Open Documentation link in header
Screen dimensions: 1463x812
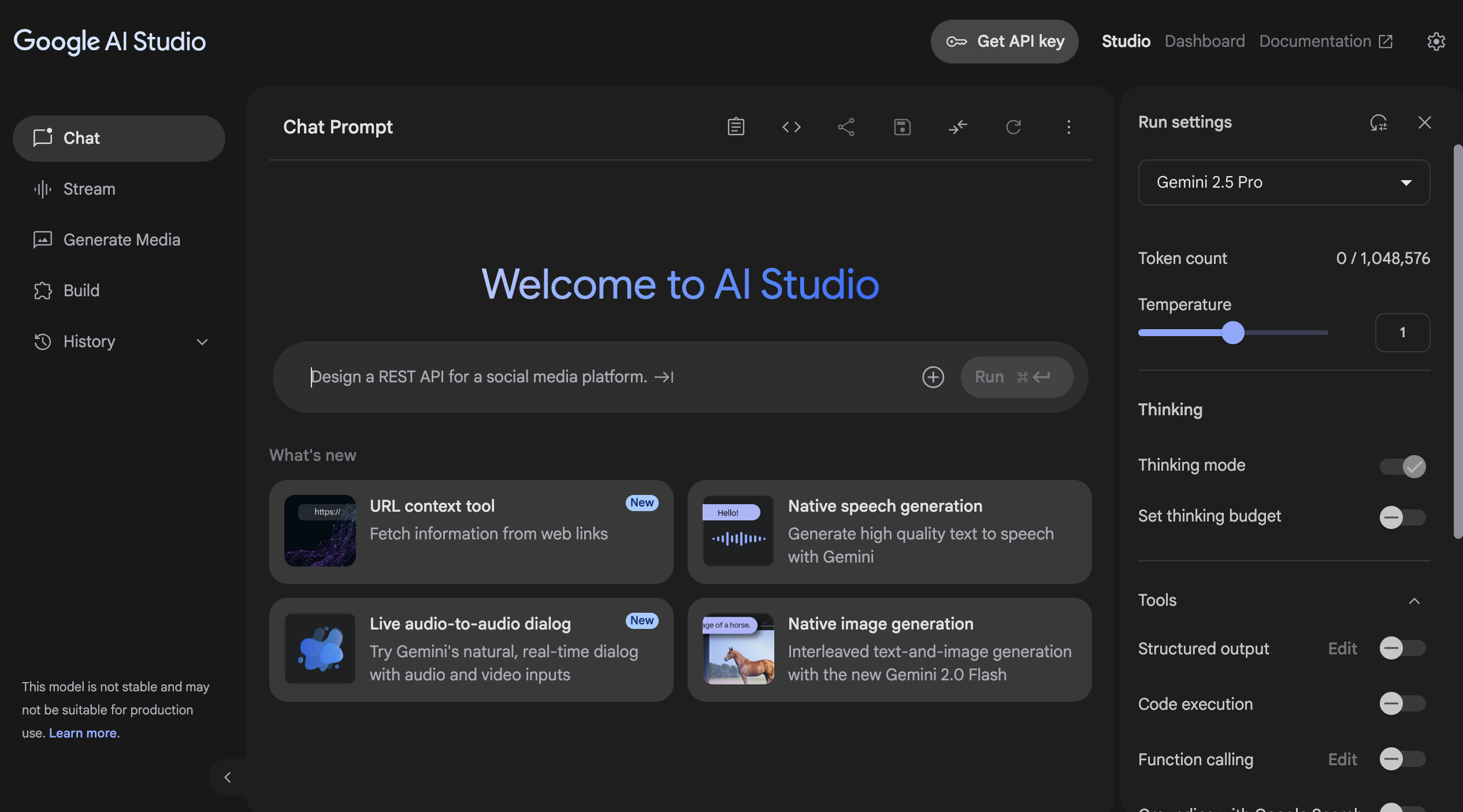point(1326,42)
